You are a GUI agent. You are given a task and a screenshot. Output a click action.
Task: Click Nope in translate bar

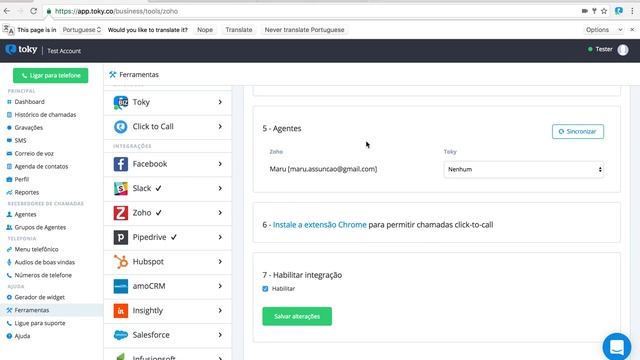(205, 30)
